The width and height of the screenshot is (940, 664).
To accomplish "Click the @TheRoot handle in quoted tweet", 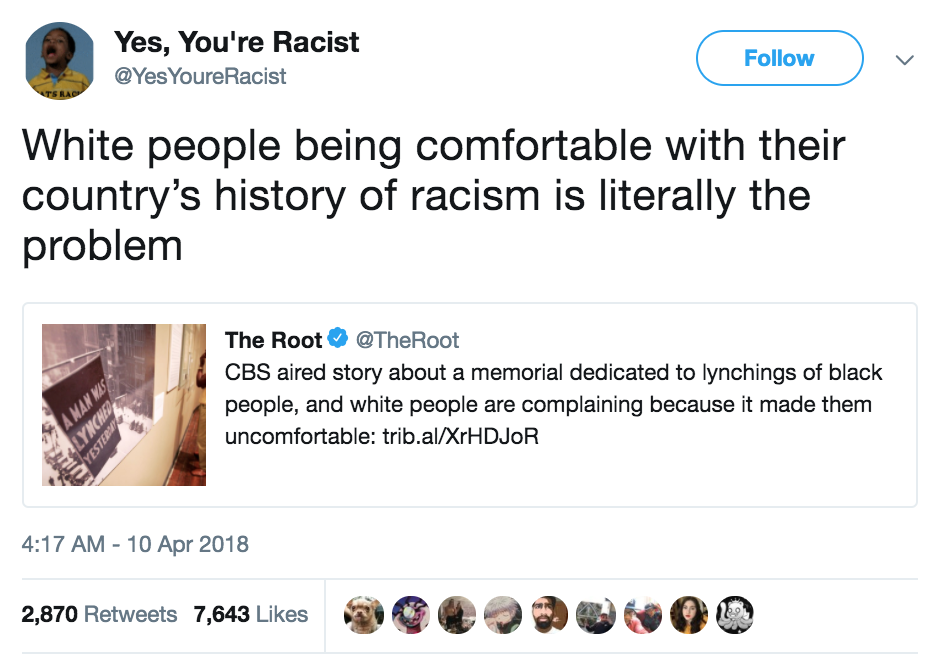I will coord(408,340).
